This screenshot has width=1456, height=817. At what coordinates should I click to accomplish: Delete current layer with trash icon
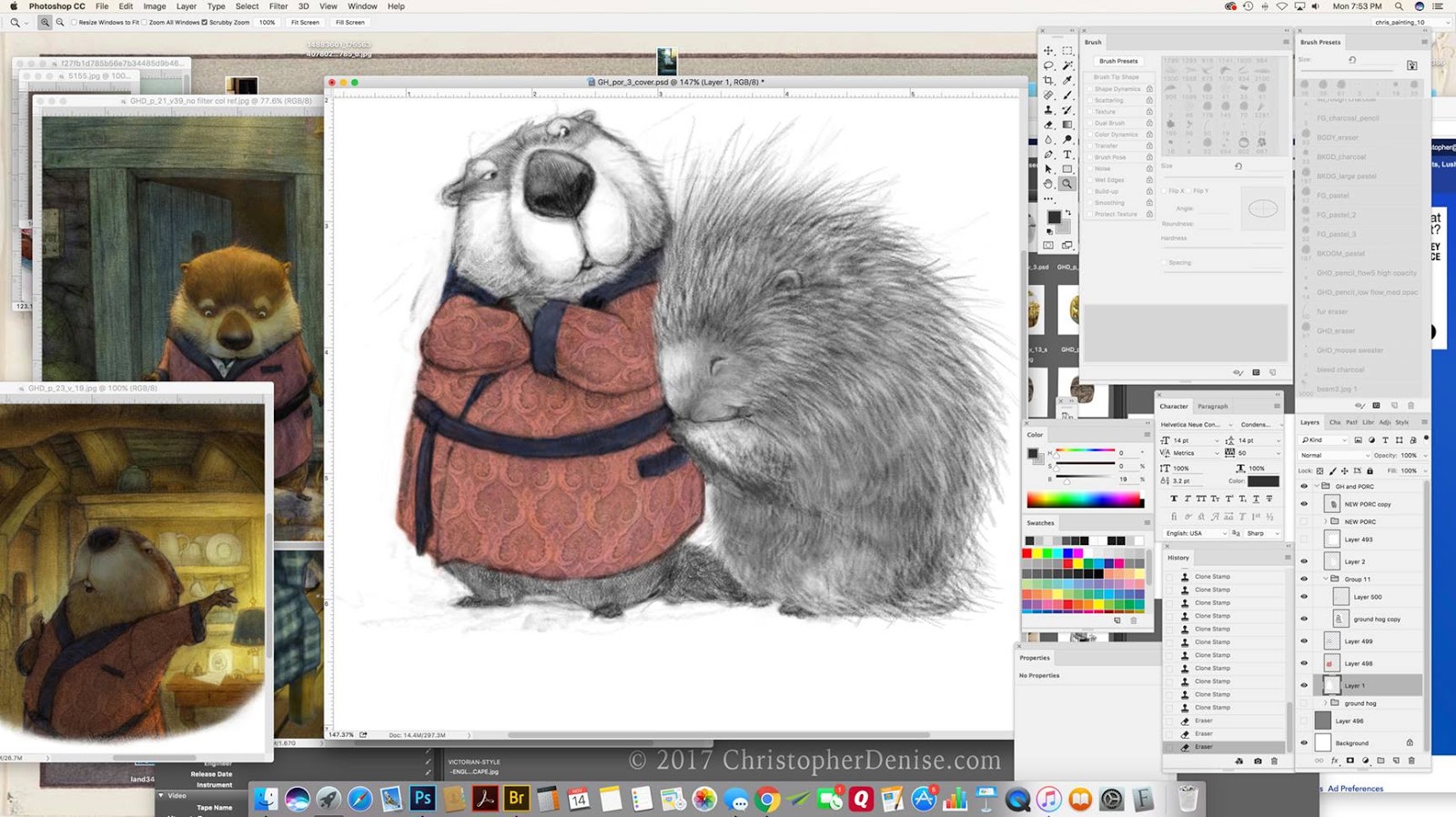point(1411,761)
